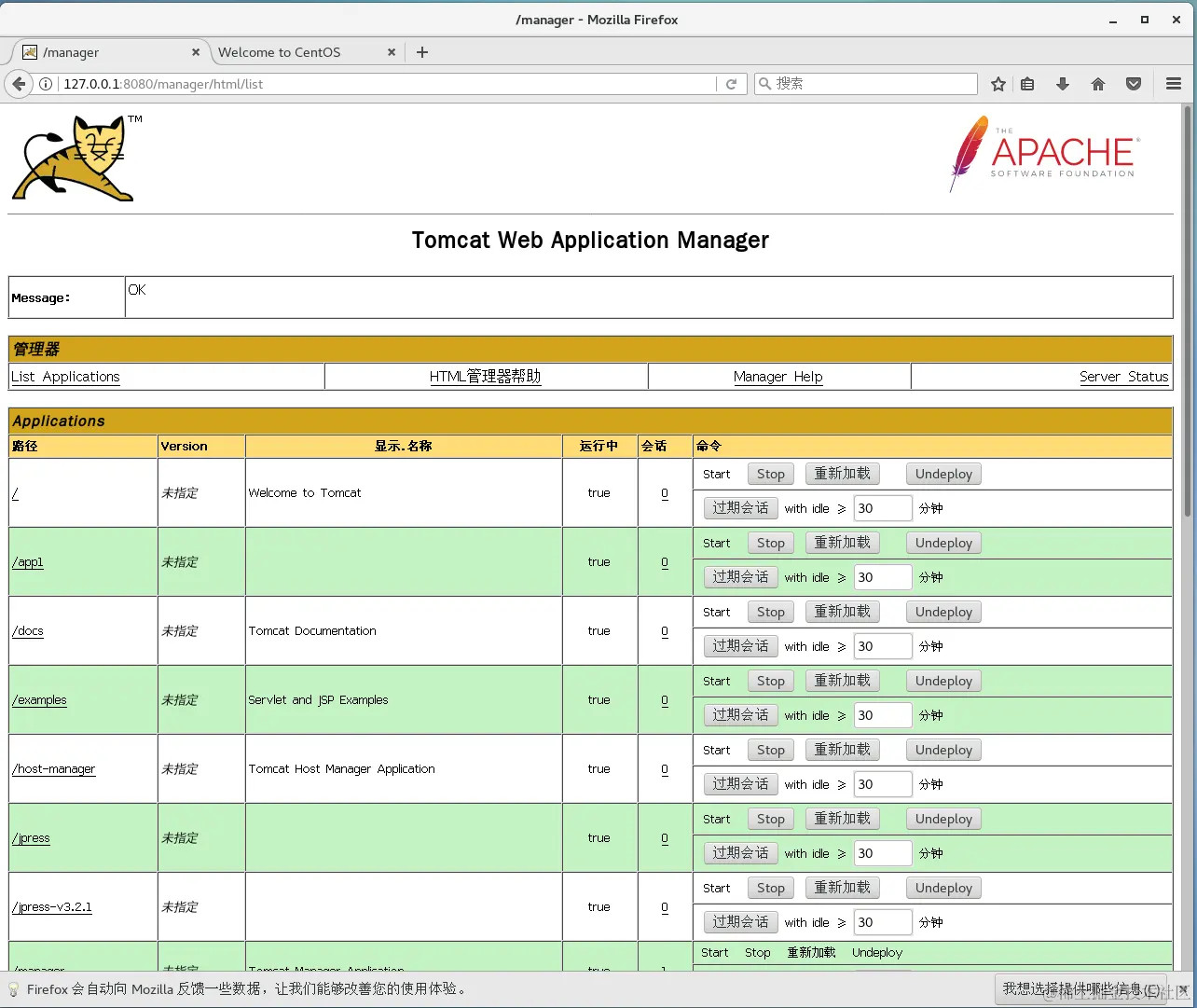Close the /manager tab

[x=196, y=52]
